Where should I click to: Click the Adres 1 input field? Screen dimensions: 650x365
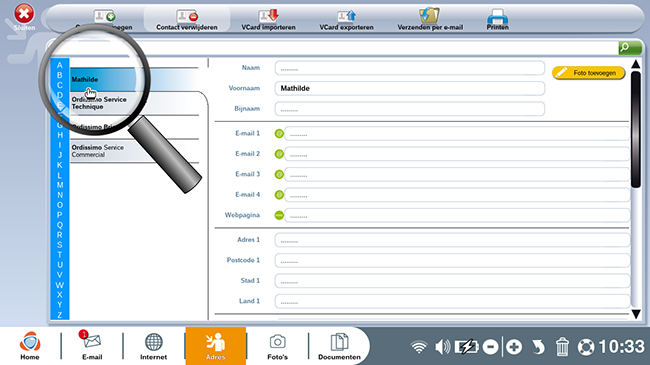click(452, 240)
